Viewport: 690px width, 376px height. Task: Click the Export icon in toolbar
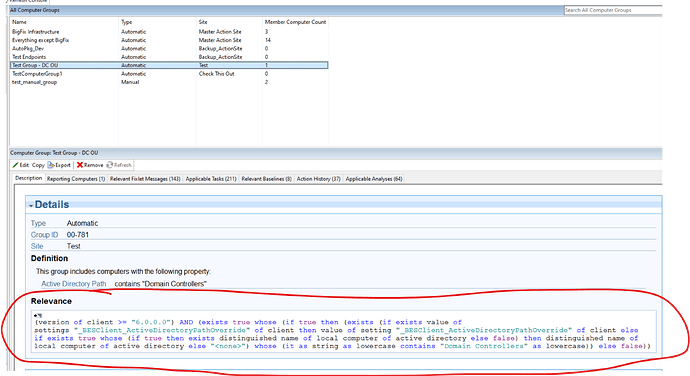click(x=51, y=165)
